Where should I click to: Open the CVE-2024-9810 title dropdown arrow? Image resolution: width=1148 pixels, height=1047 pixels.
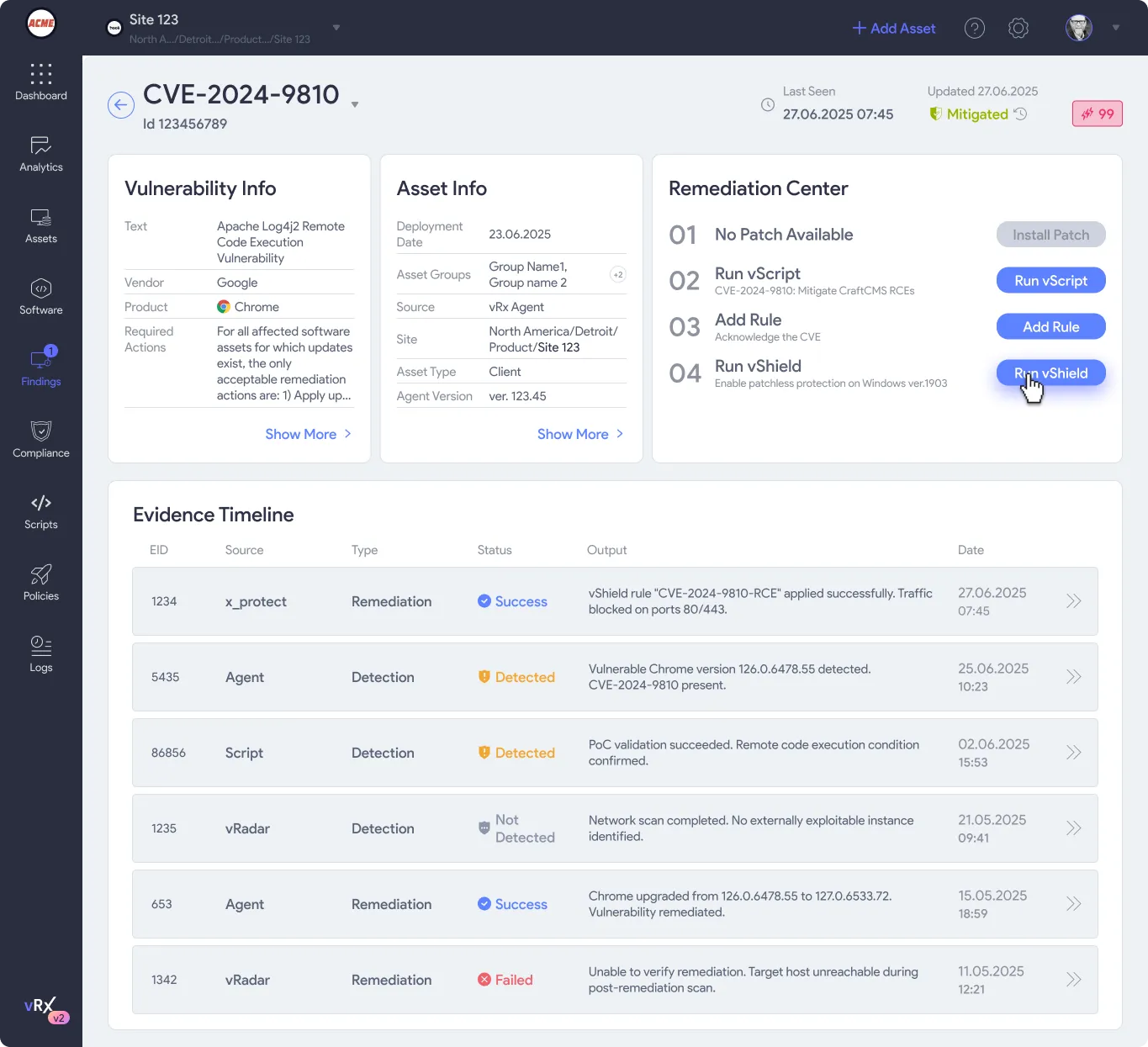tap(355, 105)
